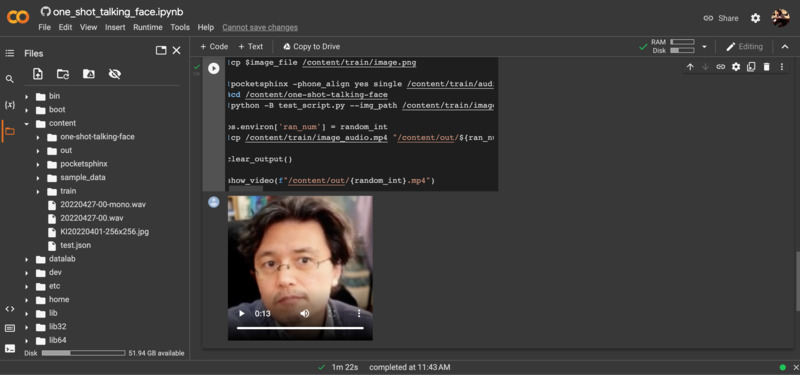Open the Edit menu
The height and width of the screenshot is (375, 800).
(65, 28)
